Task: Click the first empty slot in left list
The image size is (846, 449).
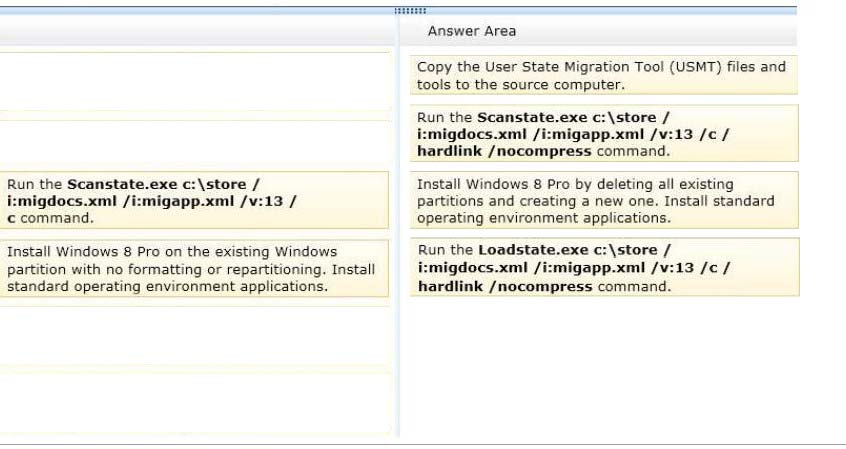Action: point(194,81)
